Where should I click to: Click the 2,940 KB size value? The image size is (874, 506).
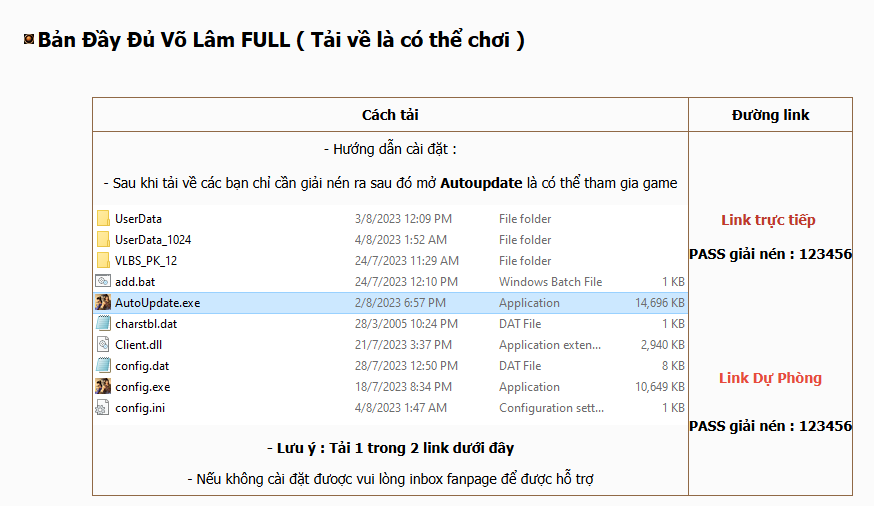point(663,345)
